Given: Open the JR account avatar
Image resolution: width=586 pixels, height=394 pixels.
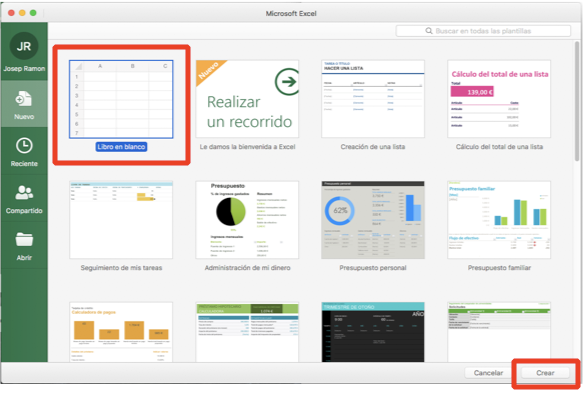Looking at the screenshot, I should (x=24, y=46).
